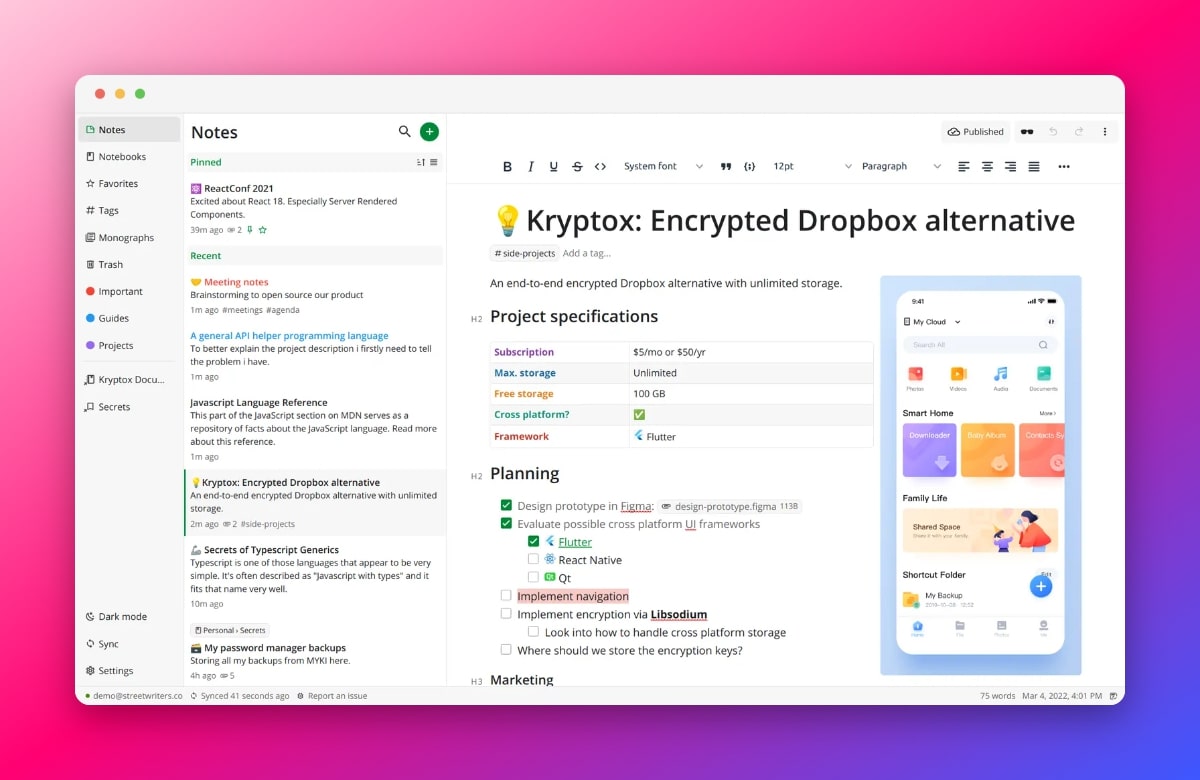Open the Favorites section in the sidebar
The height and width of the screenshot is (780, 1200).
point(113,183)
